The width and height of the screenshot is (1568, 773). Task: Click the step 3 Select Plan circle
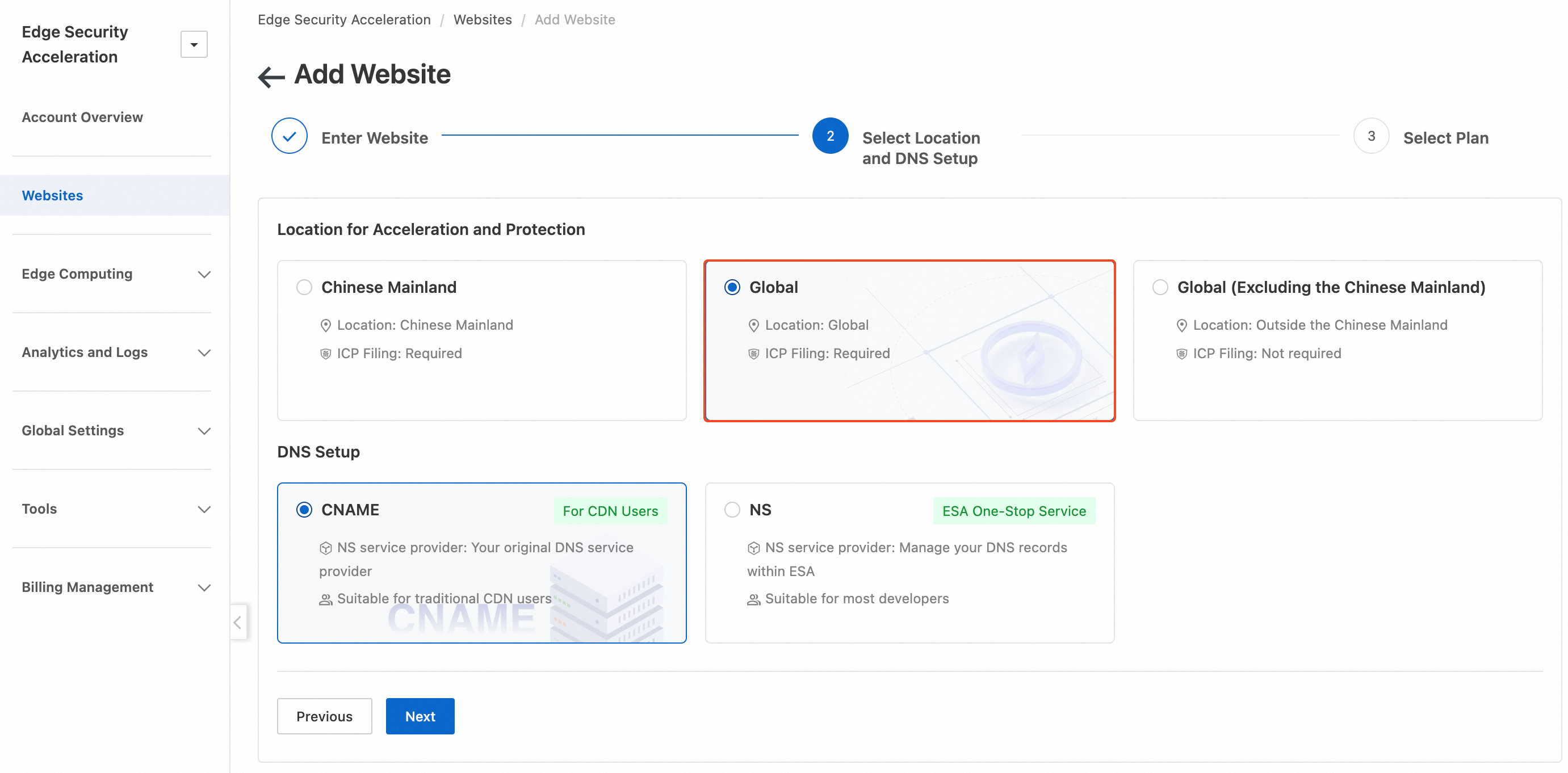[1371, 136]
